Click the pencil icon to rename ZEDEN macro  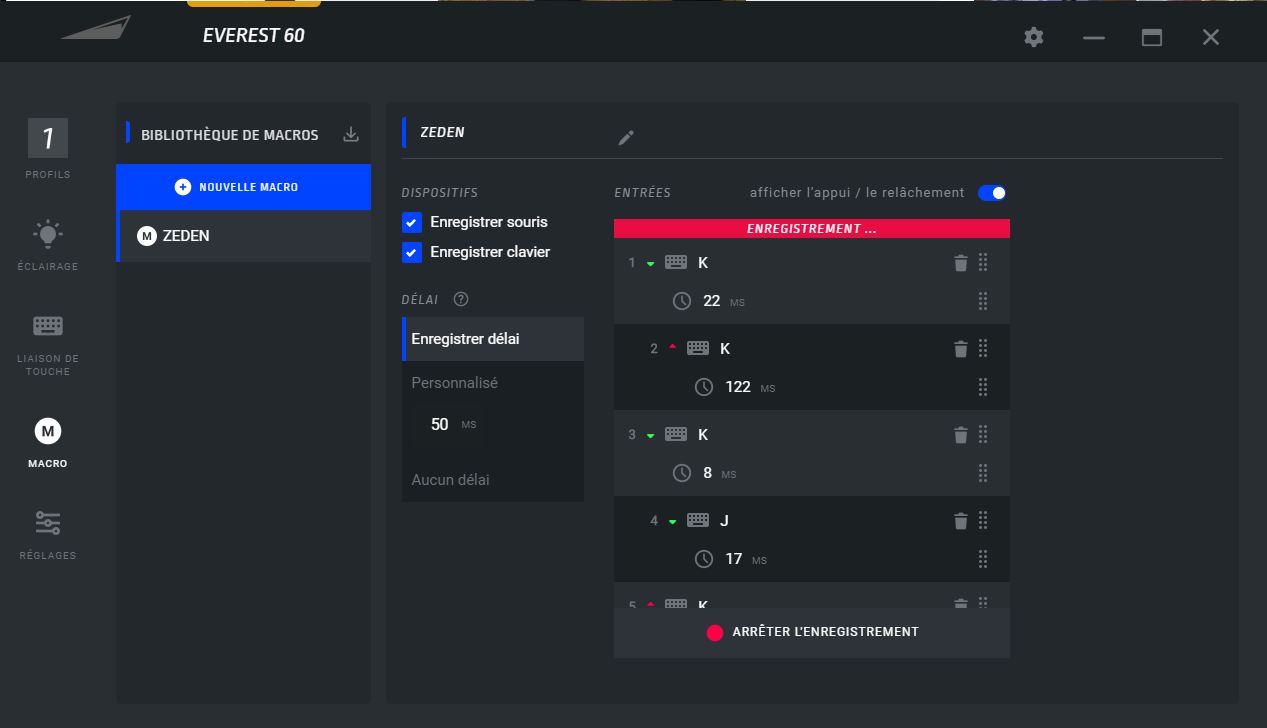626,138
